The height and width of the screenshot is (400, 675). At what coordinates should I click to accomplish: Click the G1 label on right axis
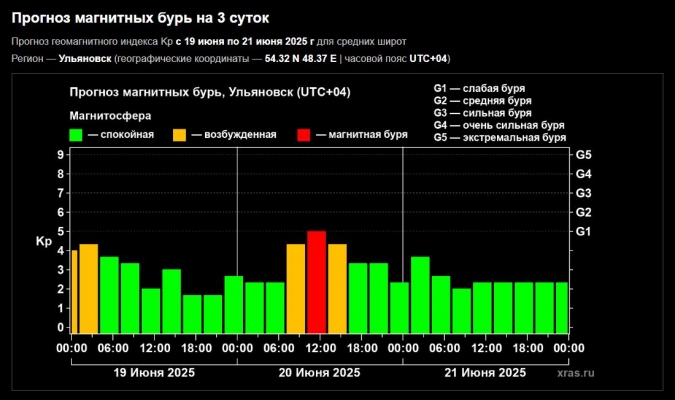[x=585, y=232]
